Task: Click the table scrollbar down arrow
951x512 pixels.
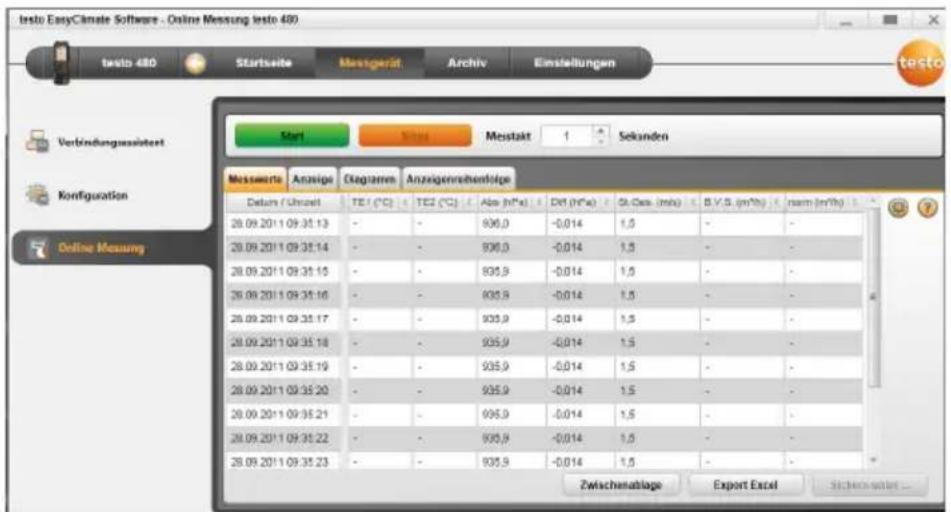Action: point(873,460)
